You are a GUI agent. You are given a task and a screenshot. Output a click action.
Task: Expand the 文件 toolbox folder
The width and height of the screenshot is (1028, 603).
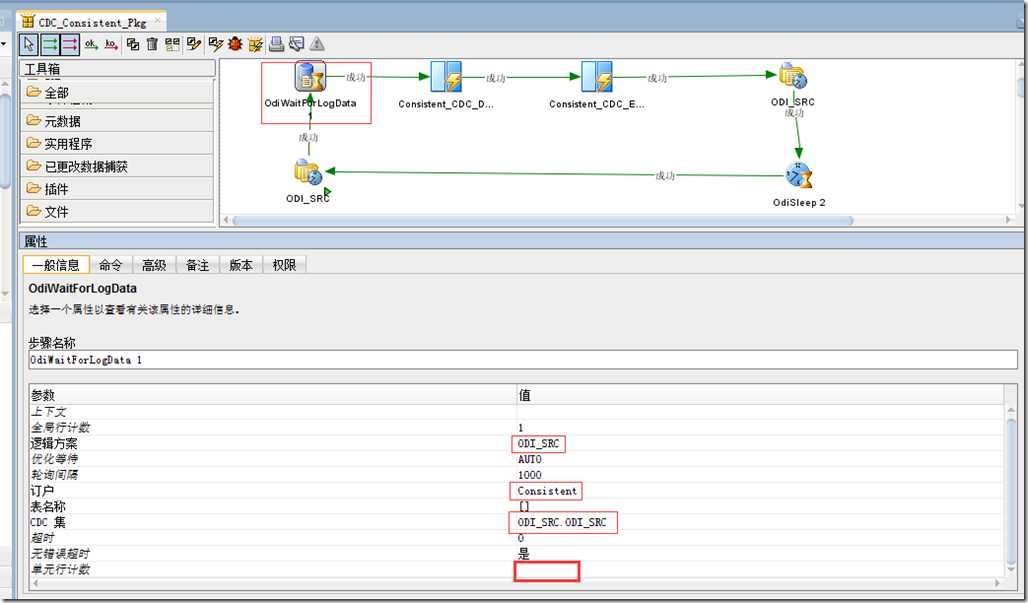tap(117, 211)
